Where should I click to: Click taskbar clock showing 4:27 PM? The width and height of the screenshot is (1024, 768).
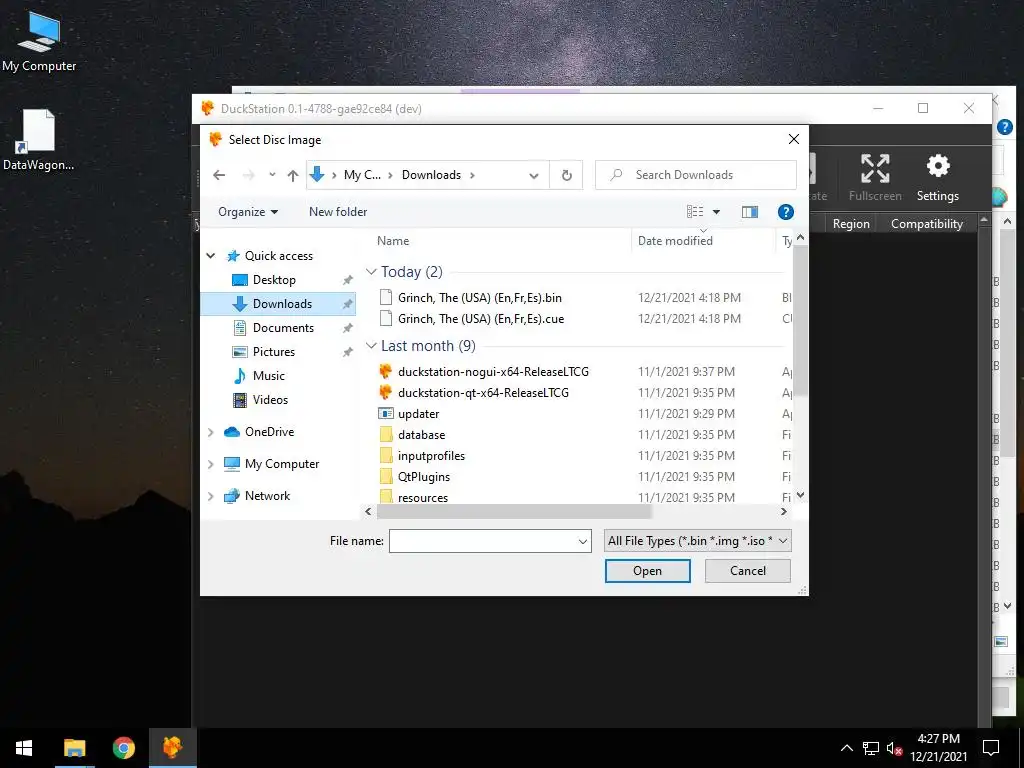(938, 748)
